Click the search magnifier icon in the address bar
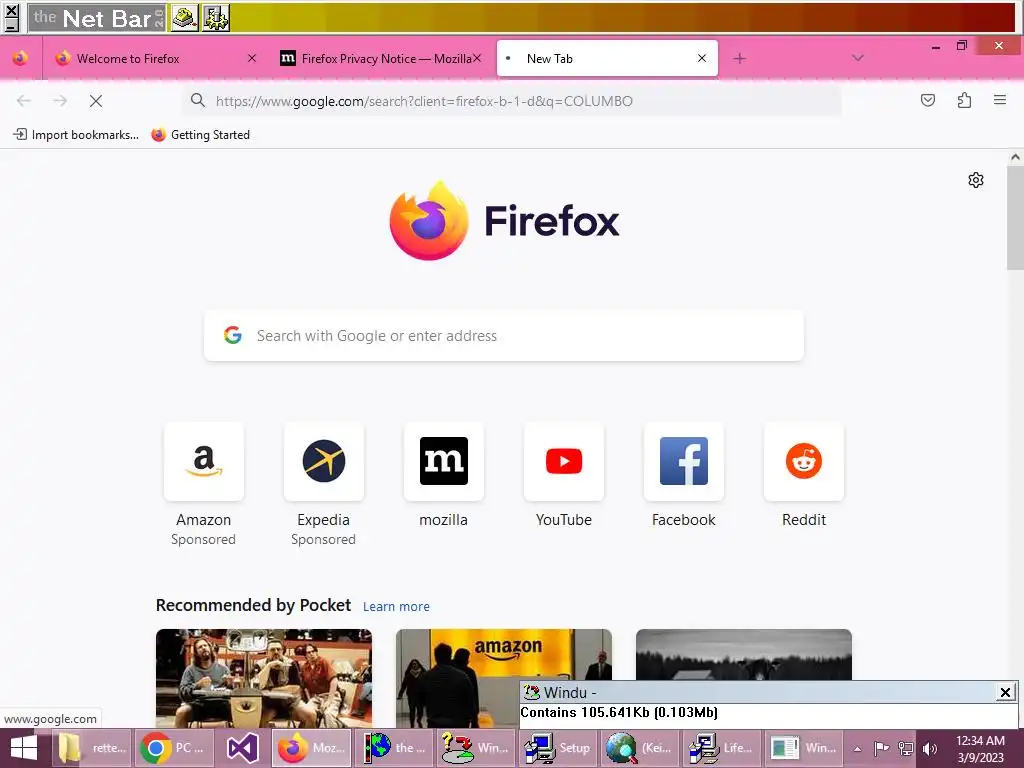The image size is (1024, 768). point(197,101)
